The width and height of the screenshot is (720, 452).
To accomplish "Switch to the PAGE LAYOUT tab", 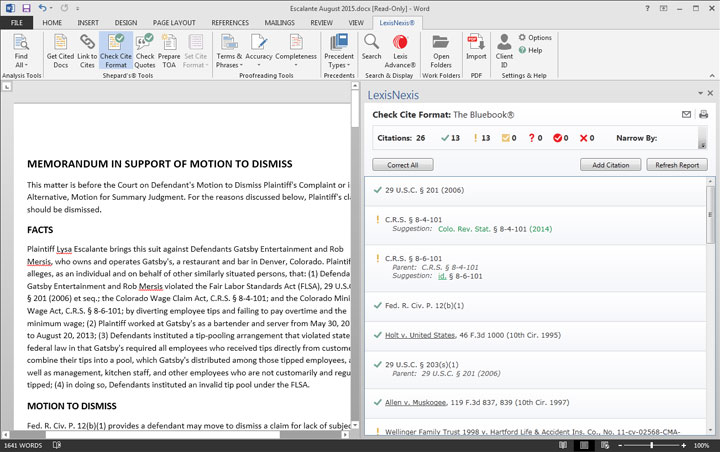I will click(174, 23).
